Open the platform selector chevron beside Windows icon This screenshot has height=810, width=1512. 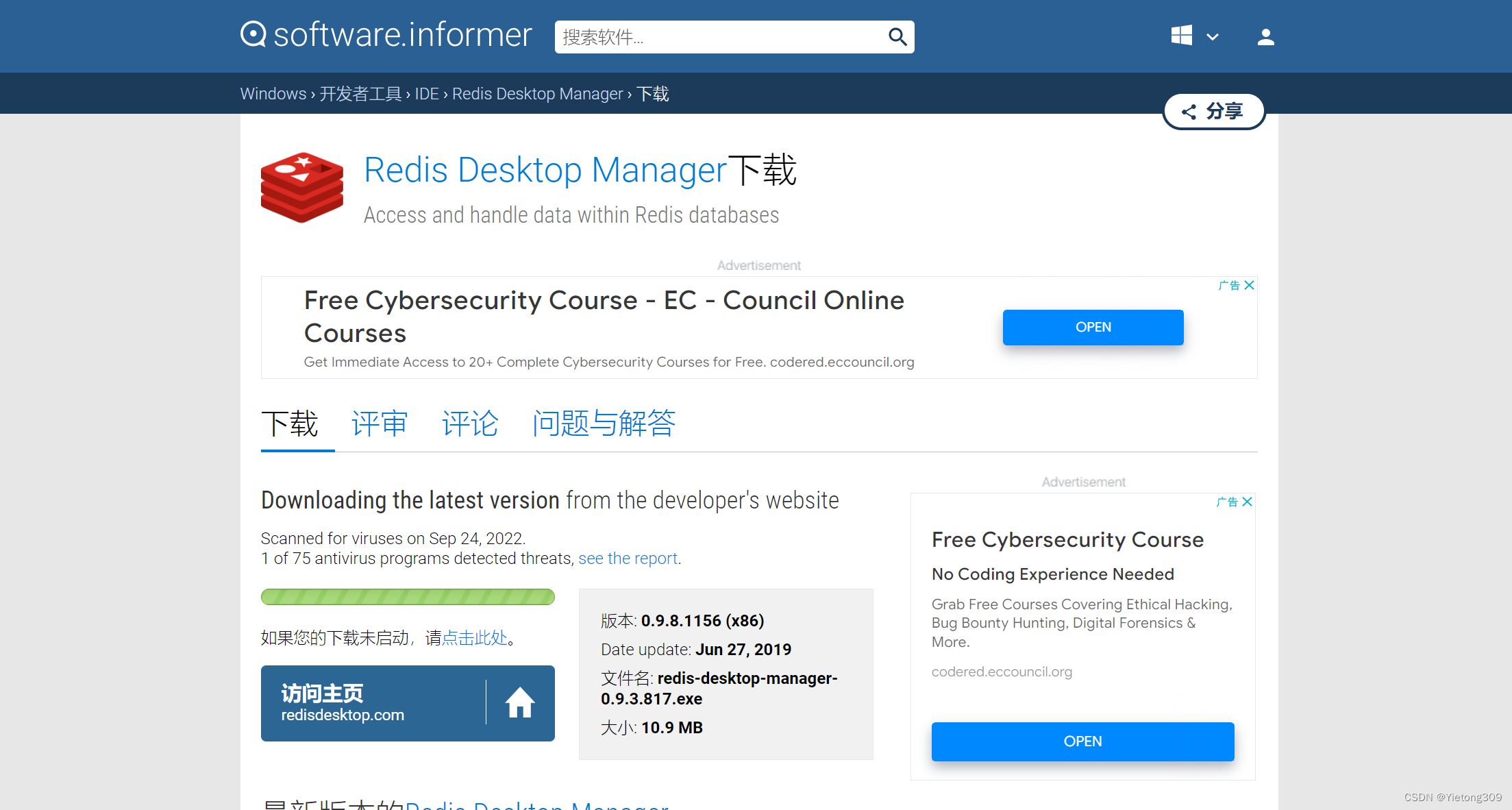[x=1212, y=36]
